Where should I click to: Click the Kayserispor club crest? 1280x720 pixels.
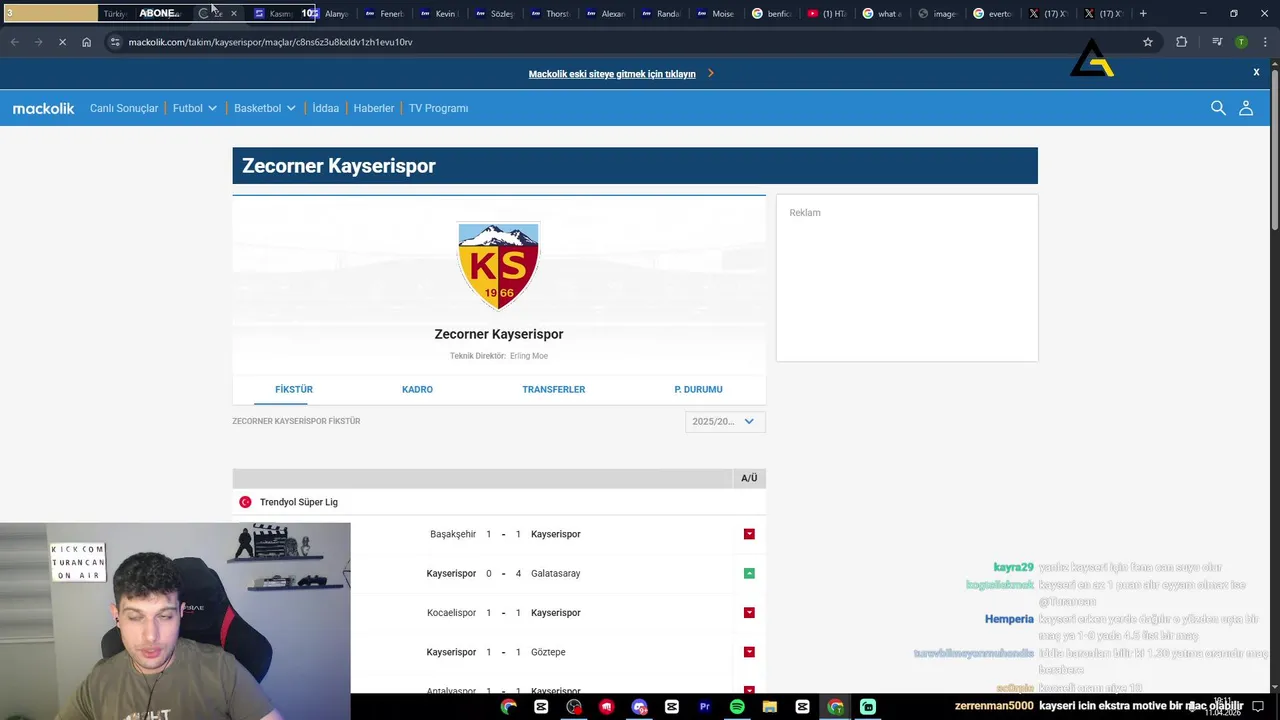click(x=498, y=265)
